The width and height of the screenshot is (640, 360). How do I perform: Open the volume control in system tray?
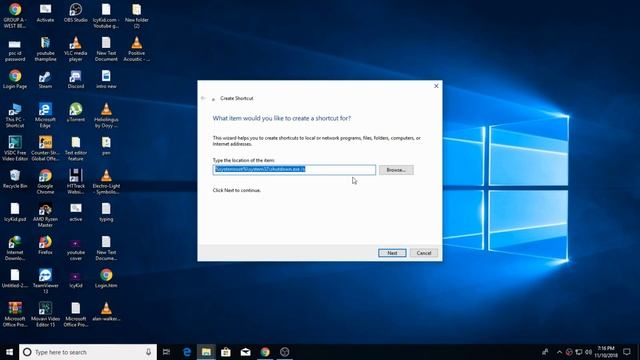coord(589,352)
